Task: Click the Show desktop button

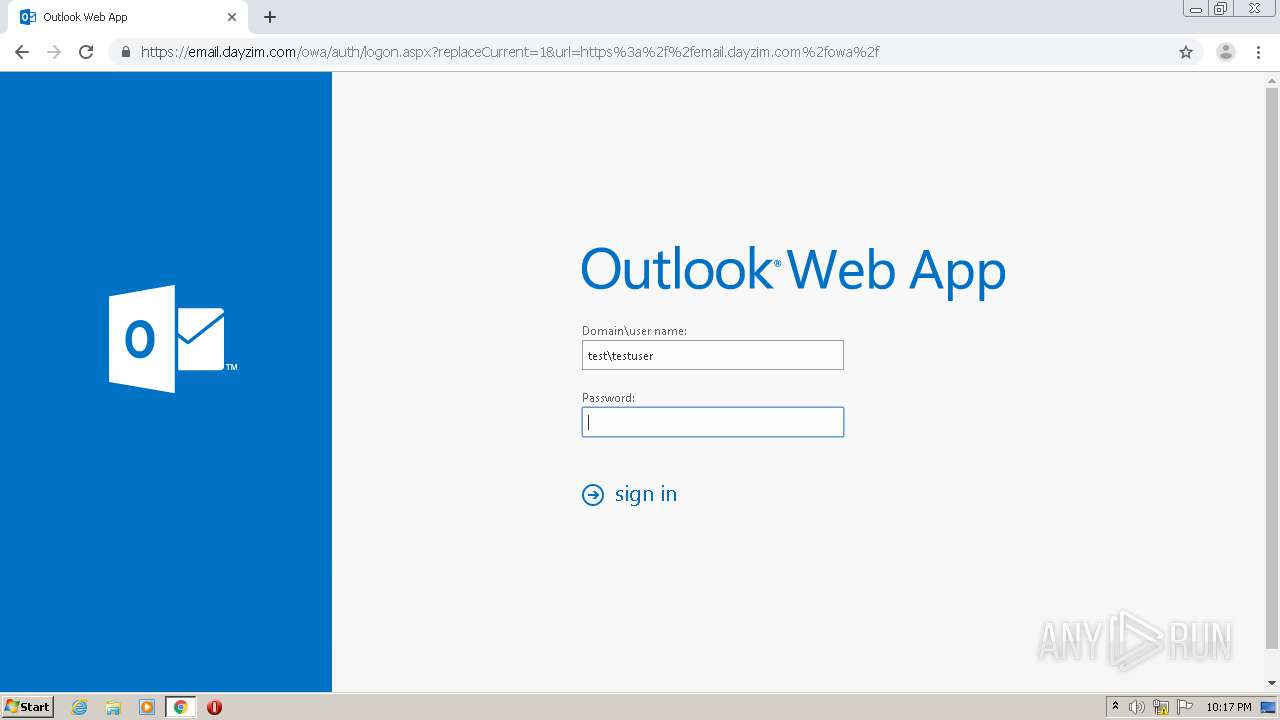Action: [1269, 707]
